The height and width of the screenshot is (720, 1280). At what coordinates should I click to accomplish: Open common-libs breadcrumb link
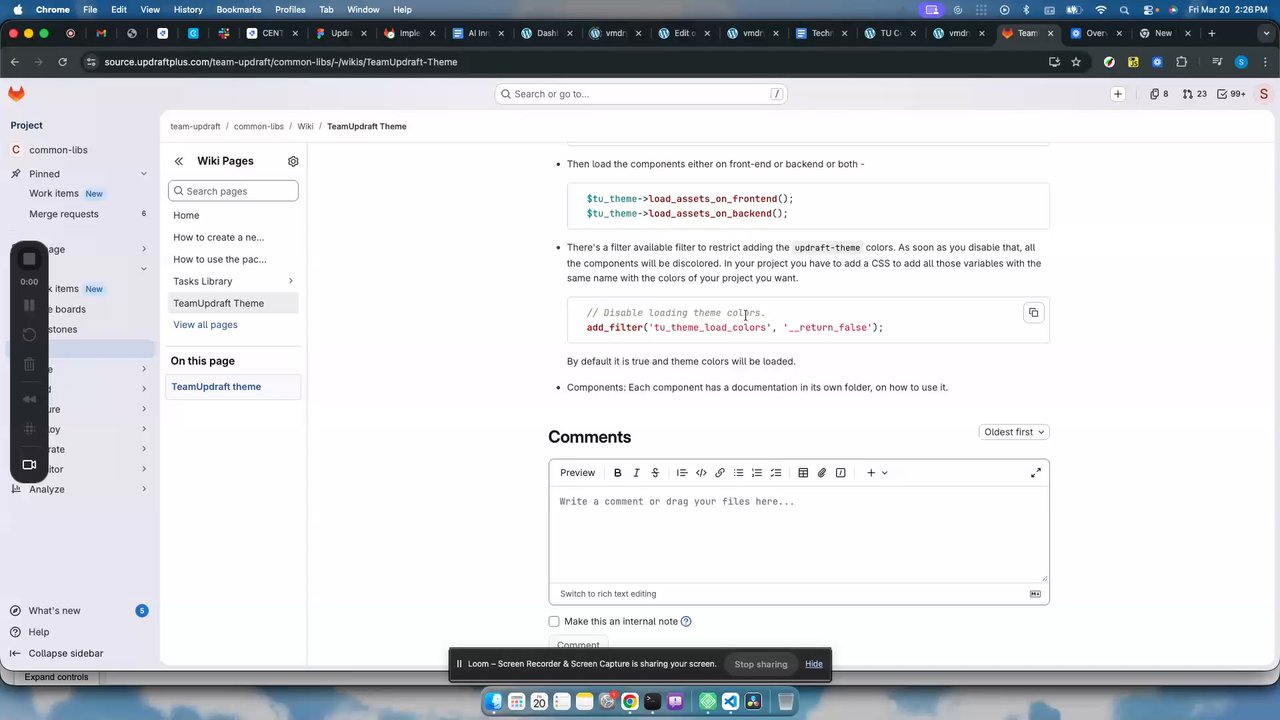[x=259, y=127]
